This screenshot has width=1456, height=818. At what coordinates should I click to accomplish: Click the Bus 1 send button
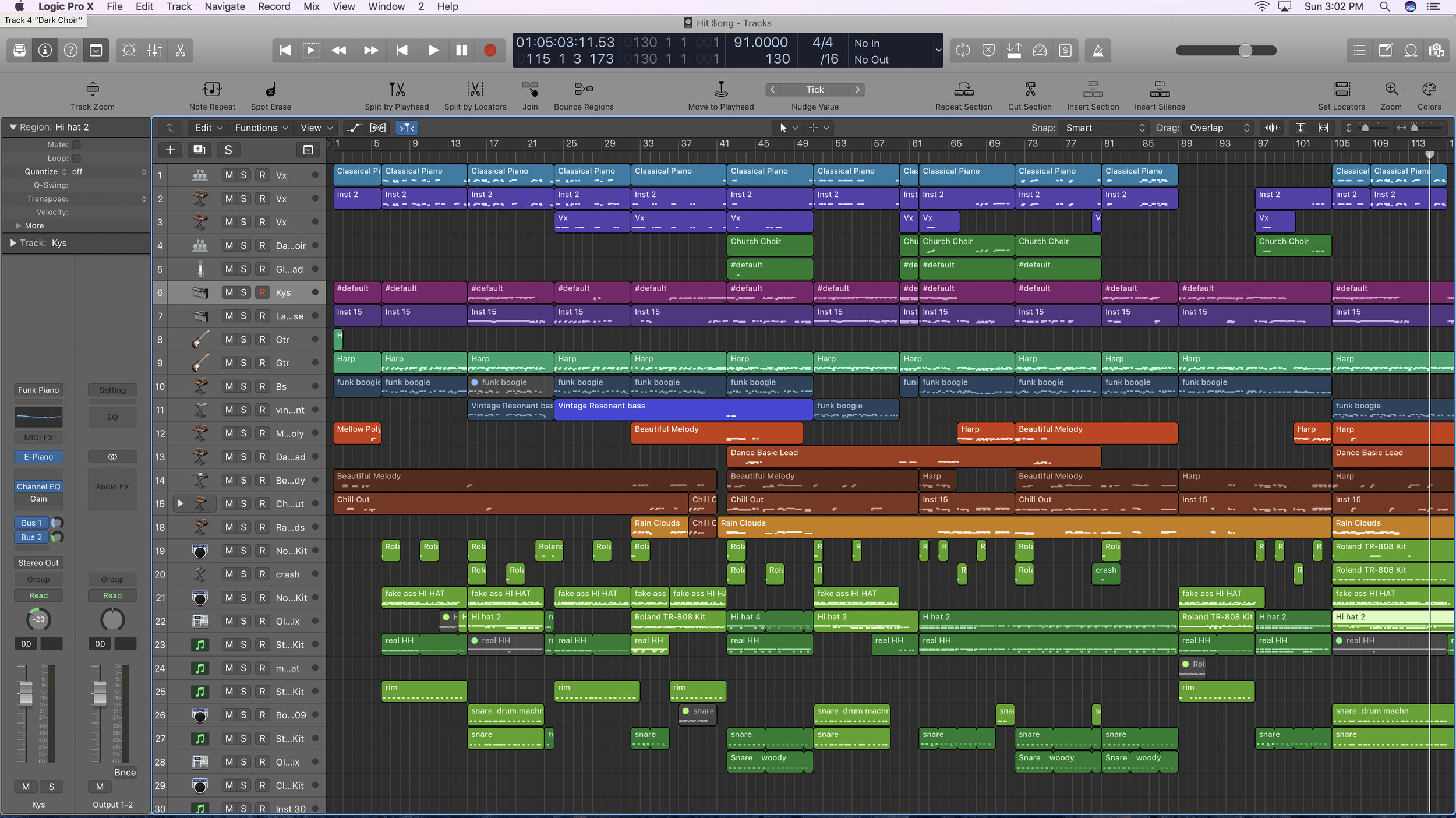31,523
